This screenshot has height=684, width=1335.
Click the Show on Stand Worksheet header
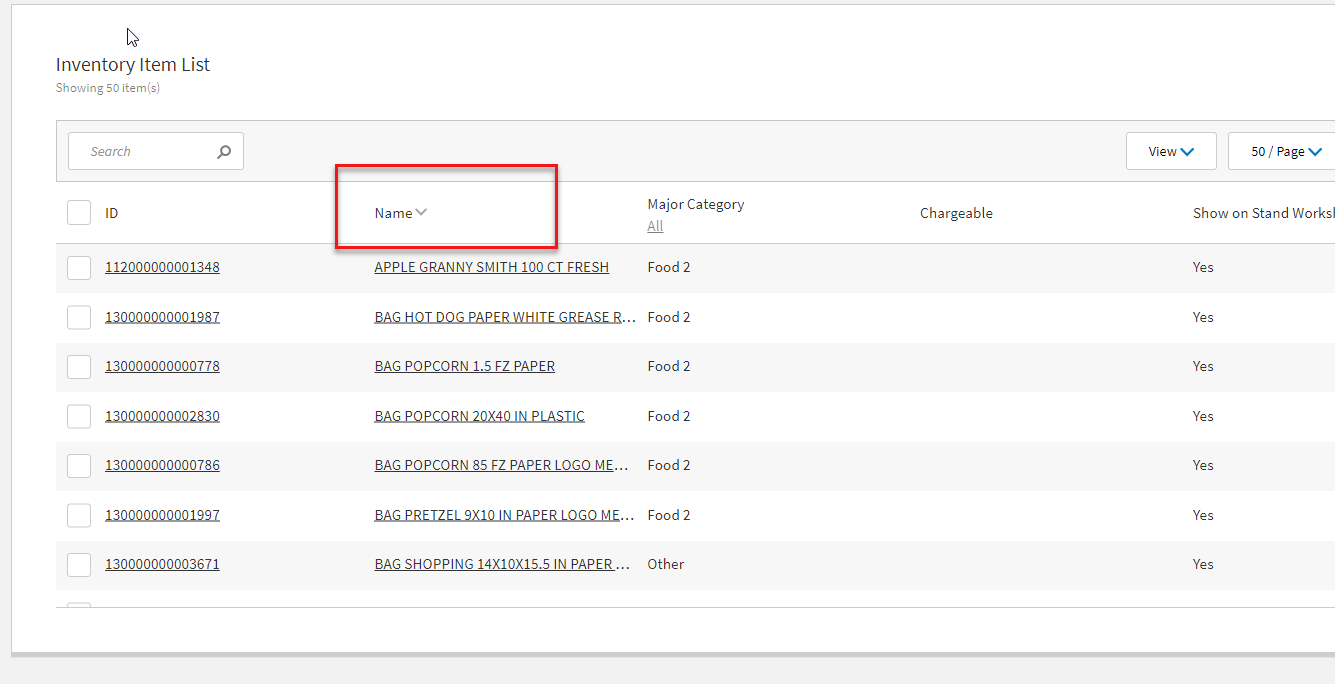pyautogui.click(x=1262, y=213)
